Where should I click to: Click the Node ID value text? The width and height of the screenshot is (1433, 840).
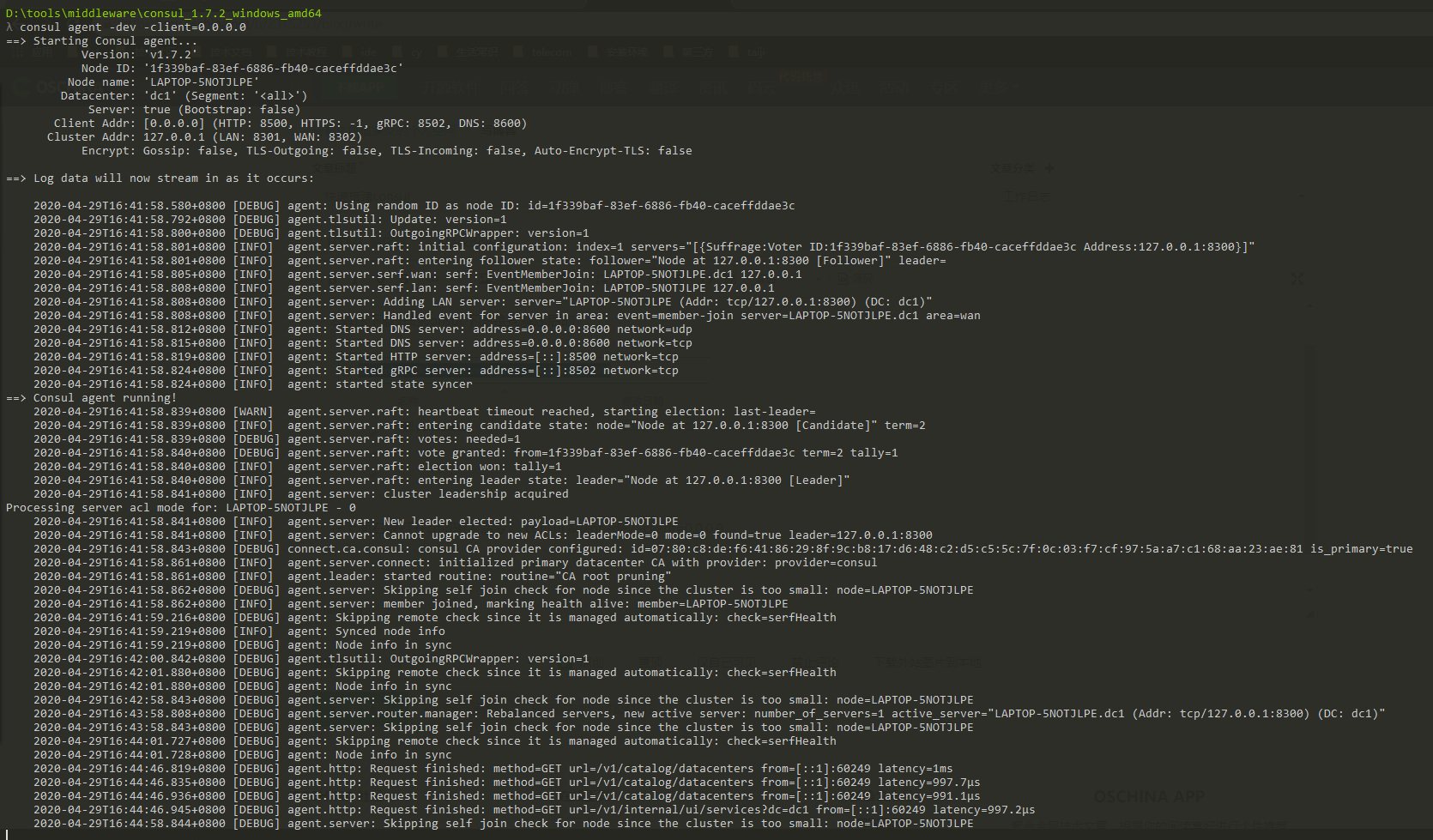click(273, 68)
